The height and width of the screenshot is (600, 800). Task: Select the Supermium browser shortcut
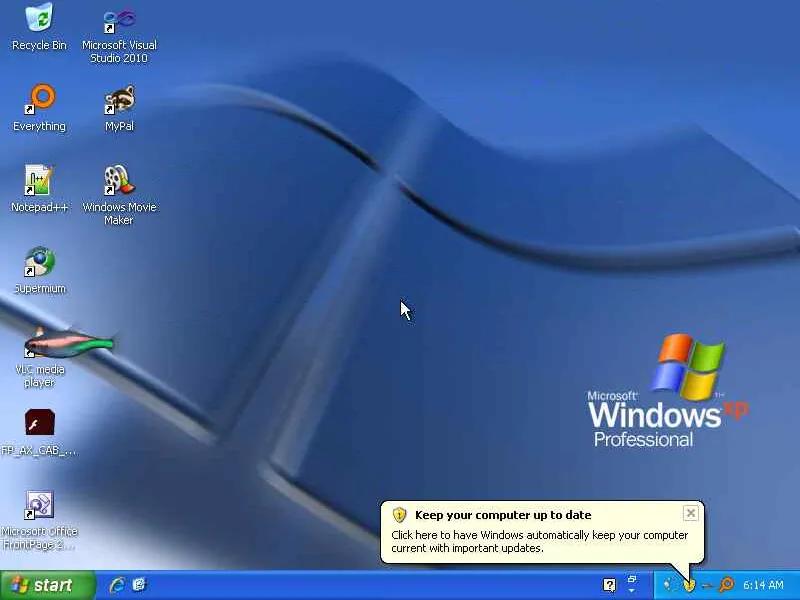pyautogui.click(x=39, y=270)
